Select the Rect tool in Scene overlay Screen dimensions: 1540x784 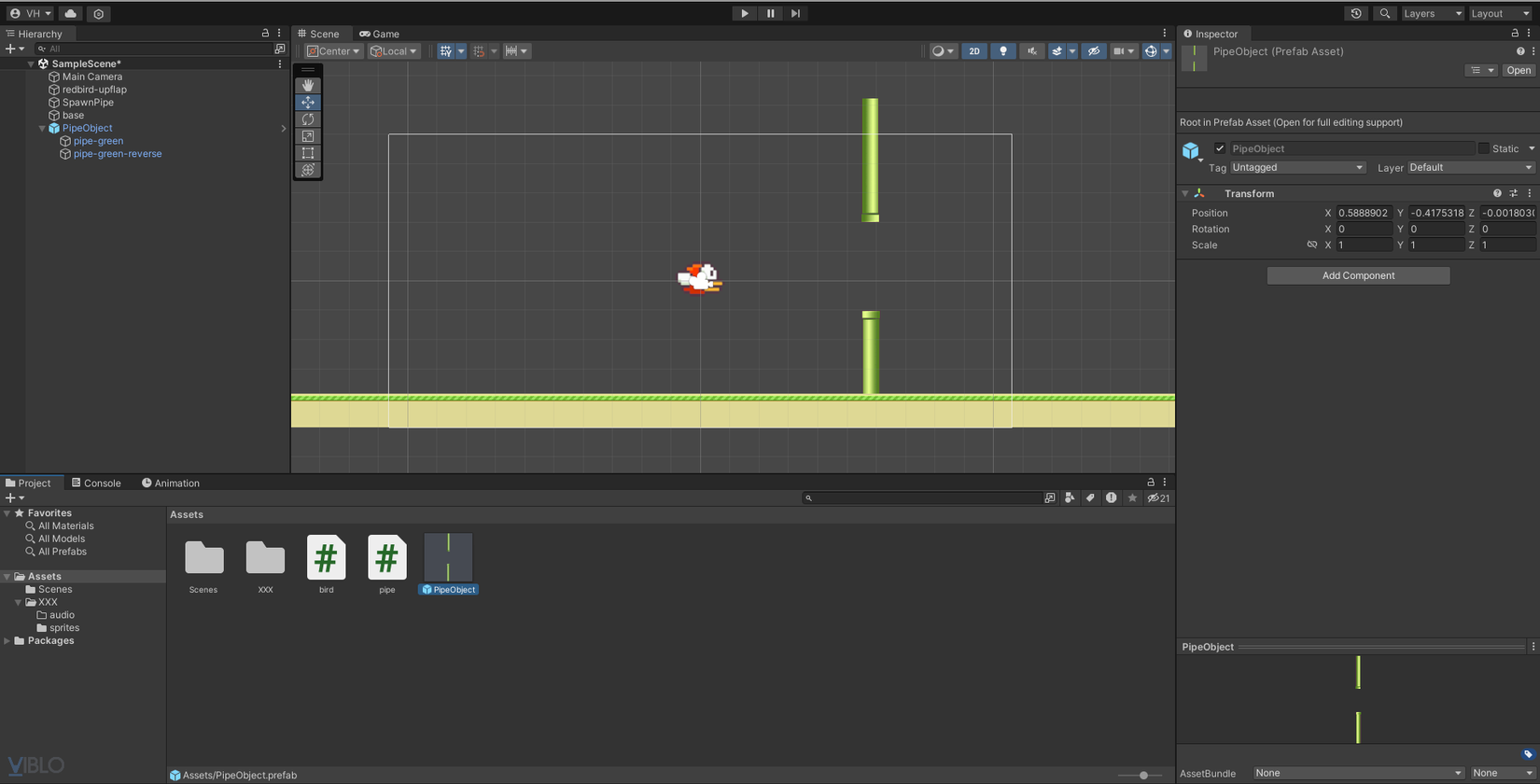(308, 153)
